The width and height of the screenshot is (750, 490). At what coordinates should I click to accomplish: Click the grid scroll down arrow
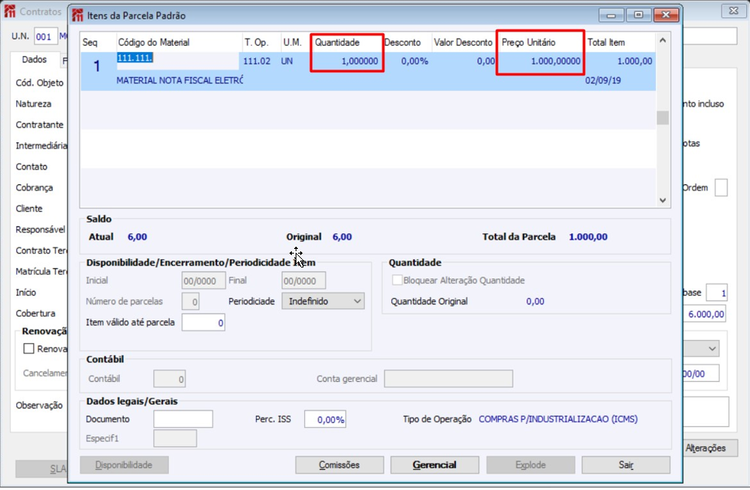(662, 200)
